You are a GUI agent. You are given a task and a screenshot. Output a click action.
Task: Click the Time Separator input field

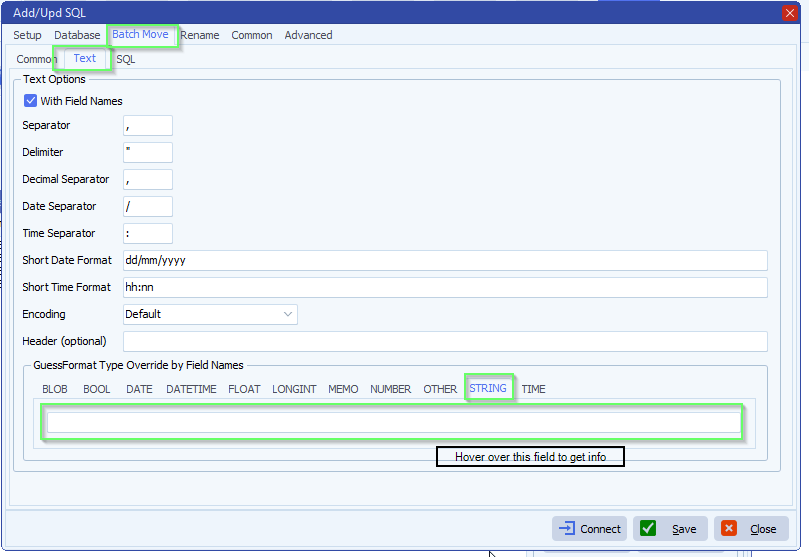tap(148, 233)
